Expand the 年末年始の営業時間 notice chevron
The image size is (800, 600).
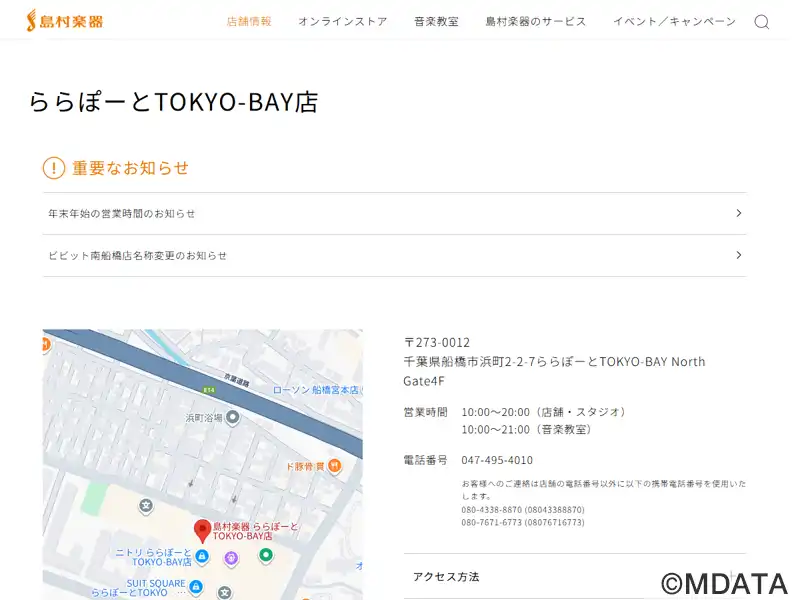coord(738,213)
